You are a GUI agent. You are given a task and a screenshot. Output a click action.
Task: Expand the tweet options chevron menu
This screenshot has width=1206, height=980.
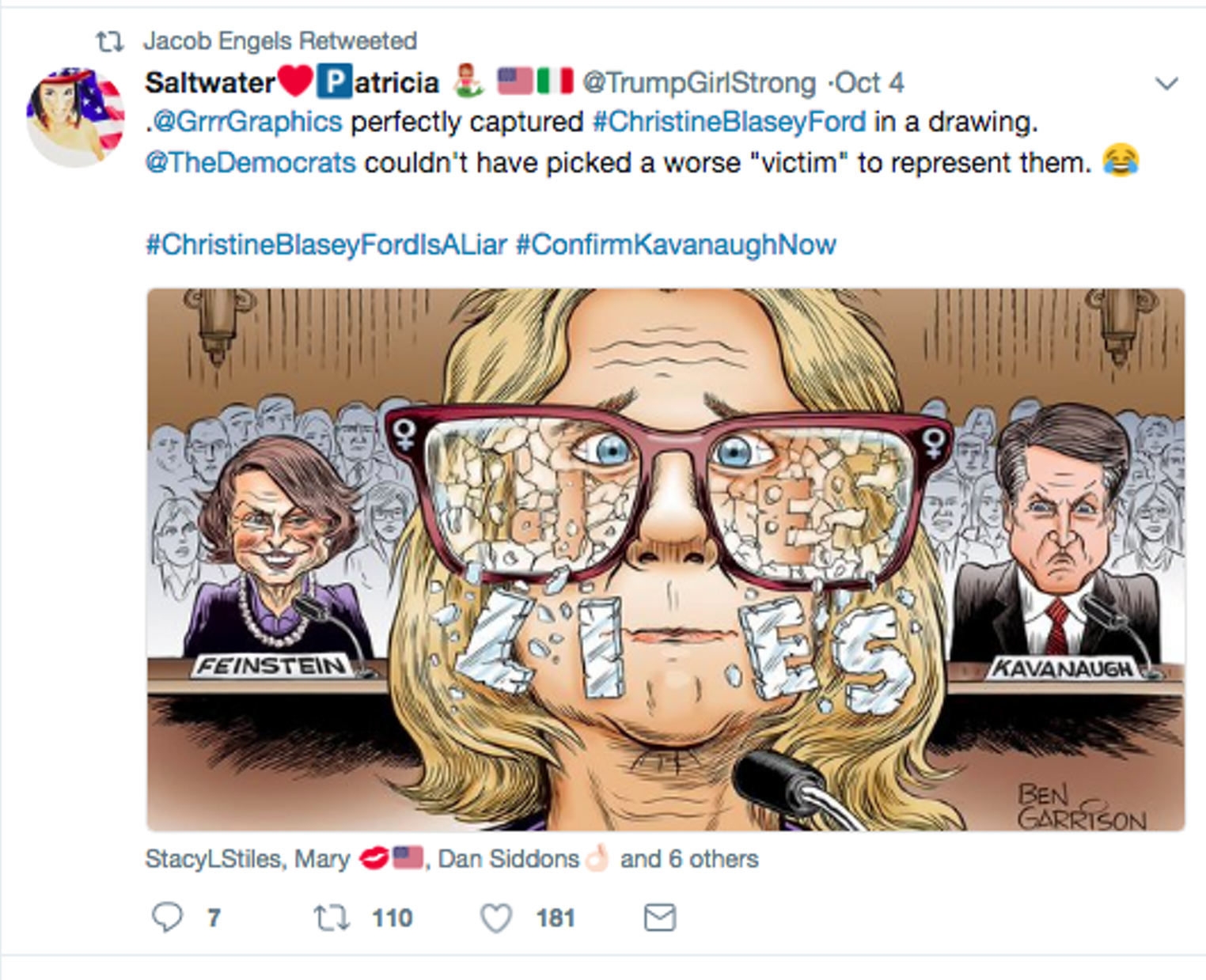point(1166,83)
